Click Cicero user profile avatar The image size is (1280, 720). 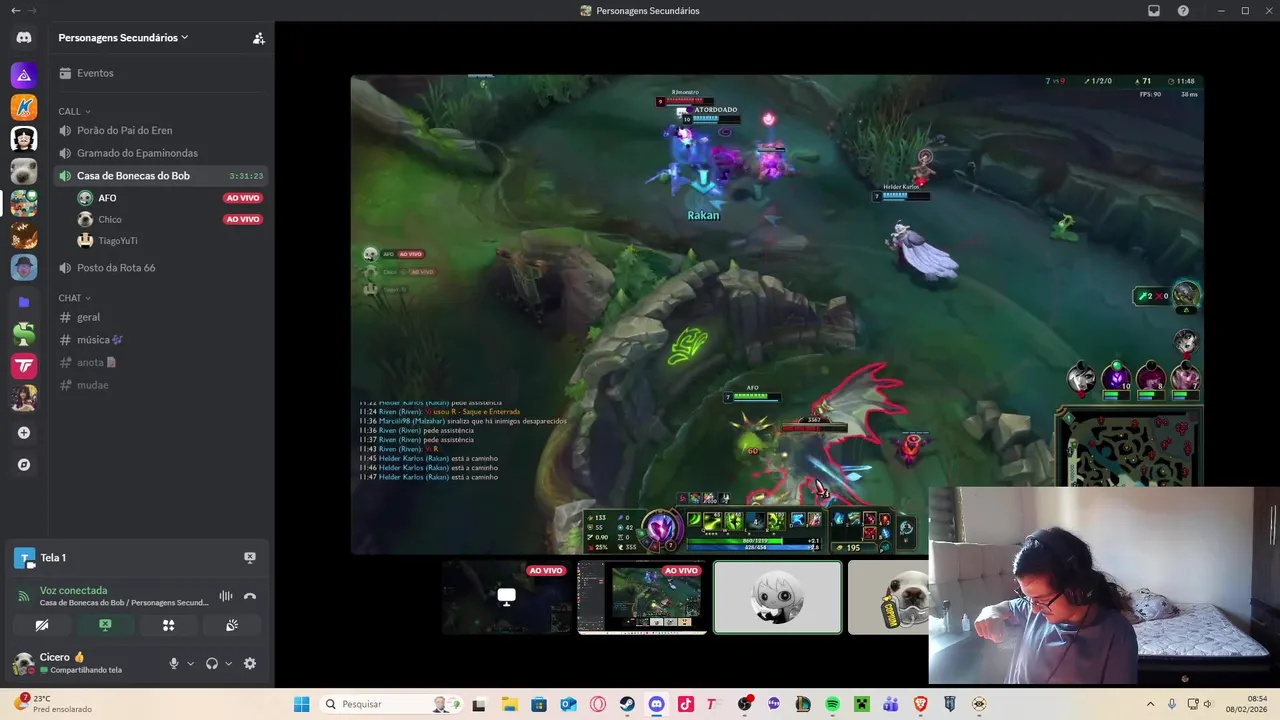24,663
